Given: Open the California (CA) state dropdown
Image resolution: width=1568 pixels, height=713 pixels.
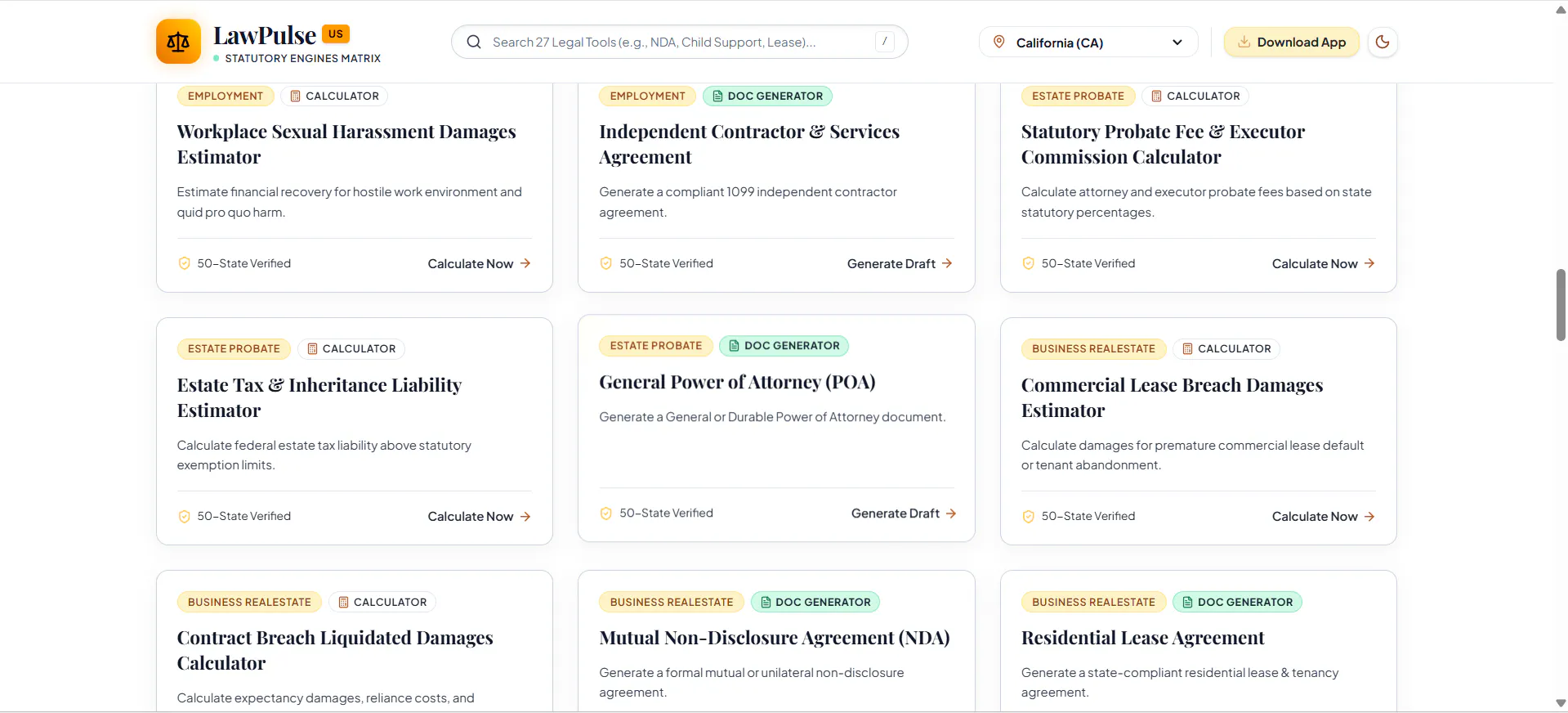Looking at the screenshot, I should (1088, 42).
